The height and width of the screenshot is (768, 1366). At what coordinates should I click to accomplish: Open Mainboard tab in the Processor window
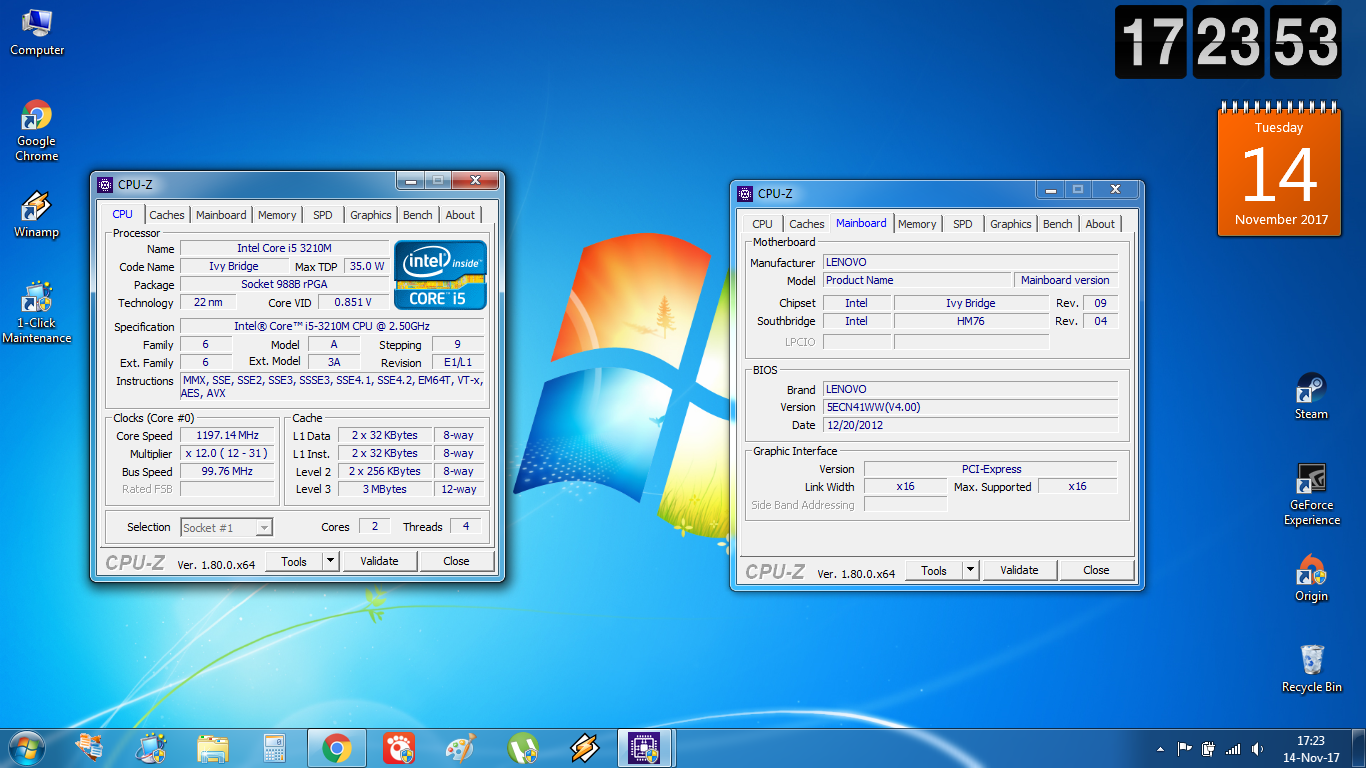coord(221,215)
